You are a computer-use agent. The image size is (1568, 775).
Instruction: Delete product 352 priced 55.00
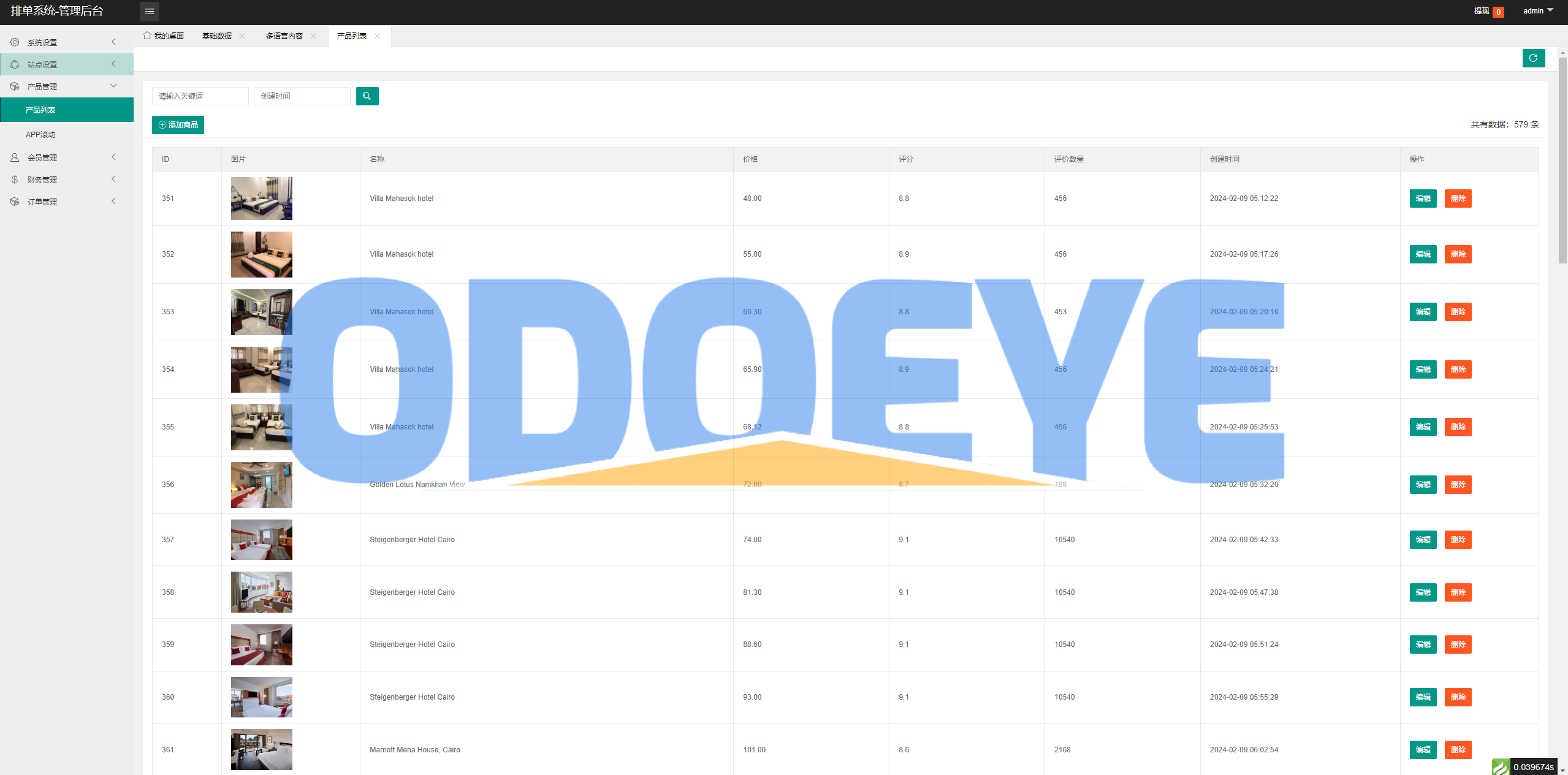(1458, 254)
